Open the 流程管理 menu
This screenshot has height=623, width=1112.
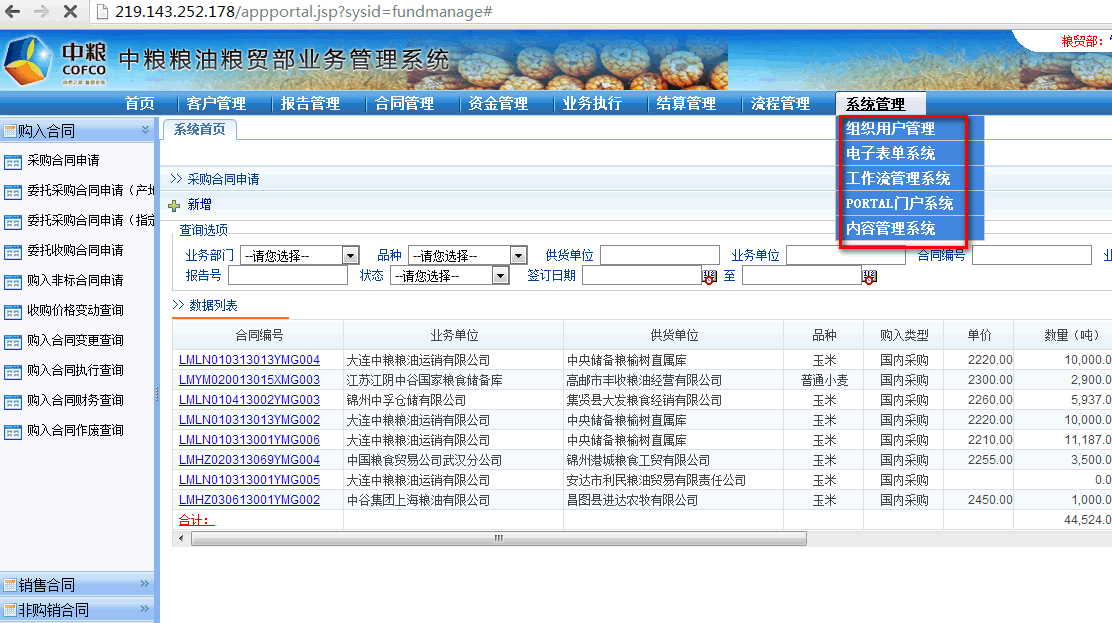point(780,104)
